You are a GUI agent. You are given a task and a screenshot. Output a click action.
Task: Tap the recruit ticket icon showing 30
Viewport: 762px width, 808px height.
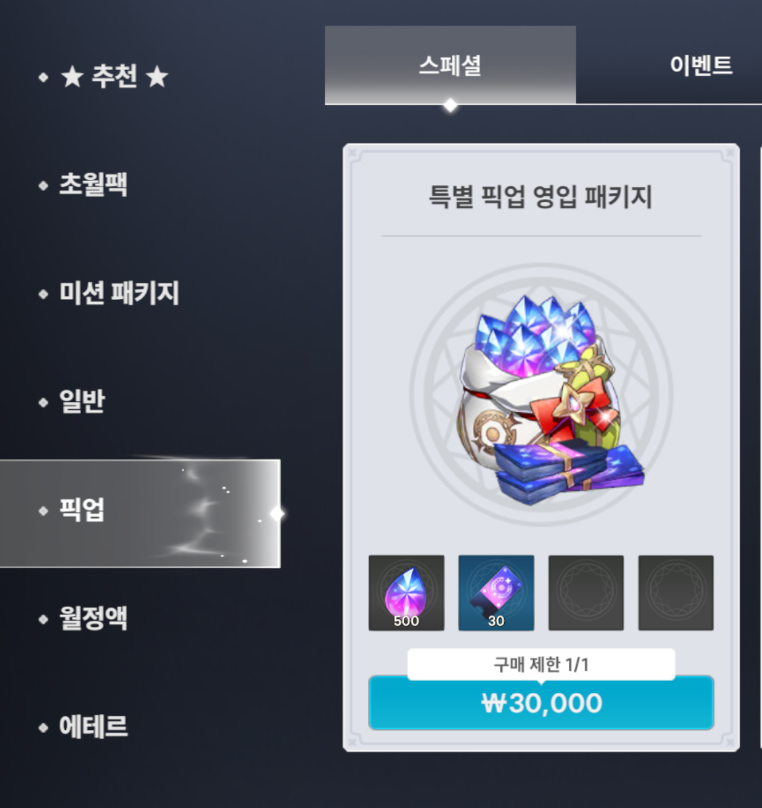coord(496,593)
